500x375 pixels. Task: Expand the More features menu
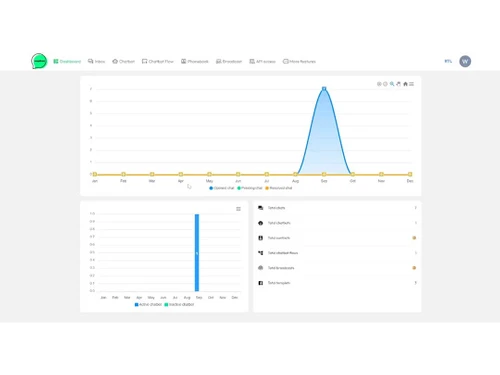[x=299, y=61]
